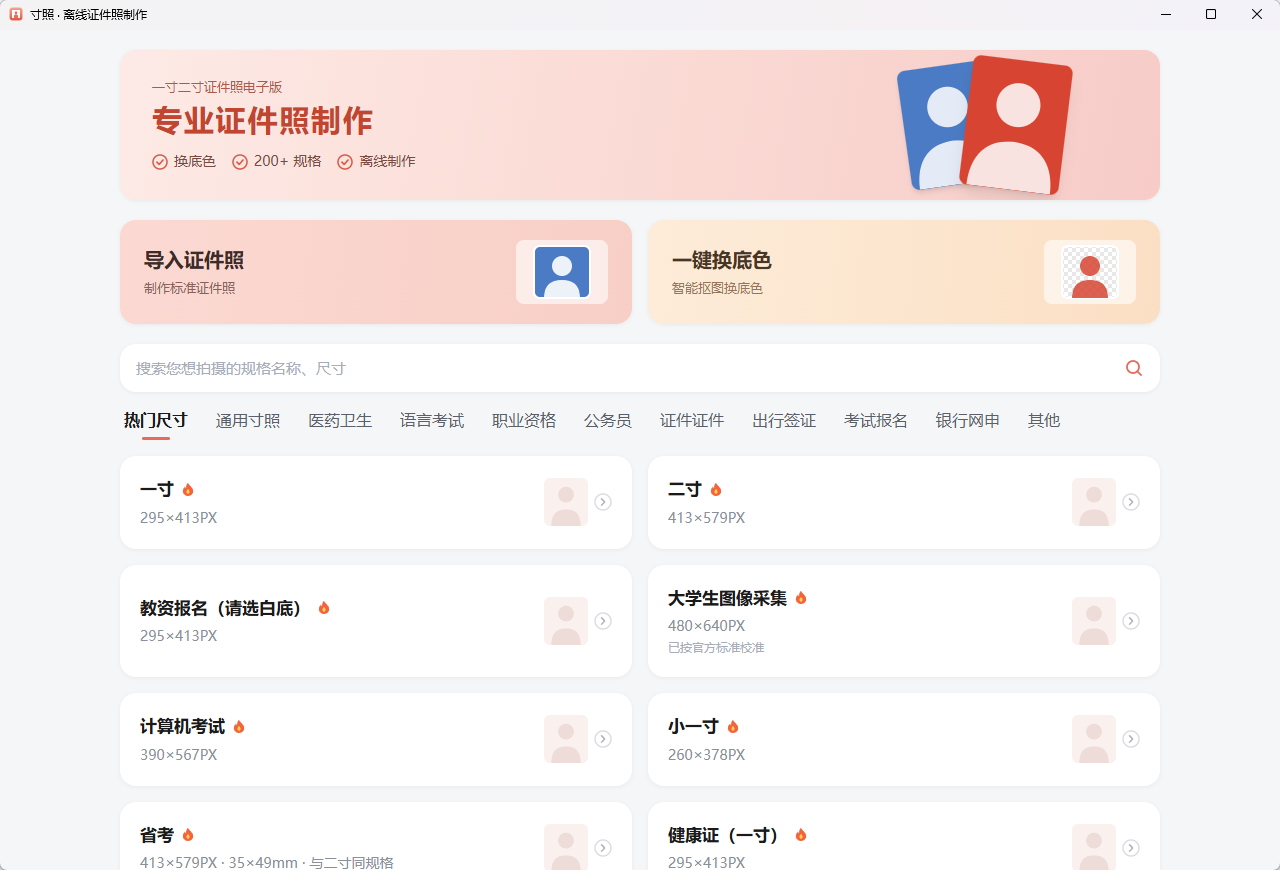Switch to the 证件证件 tab
Viewport: 1280px width, 870px height.
pyautogui.click(x=692, y=421)
